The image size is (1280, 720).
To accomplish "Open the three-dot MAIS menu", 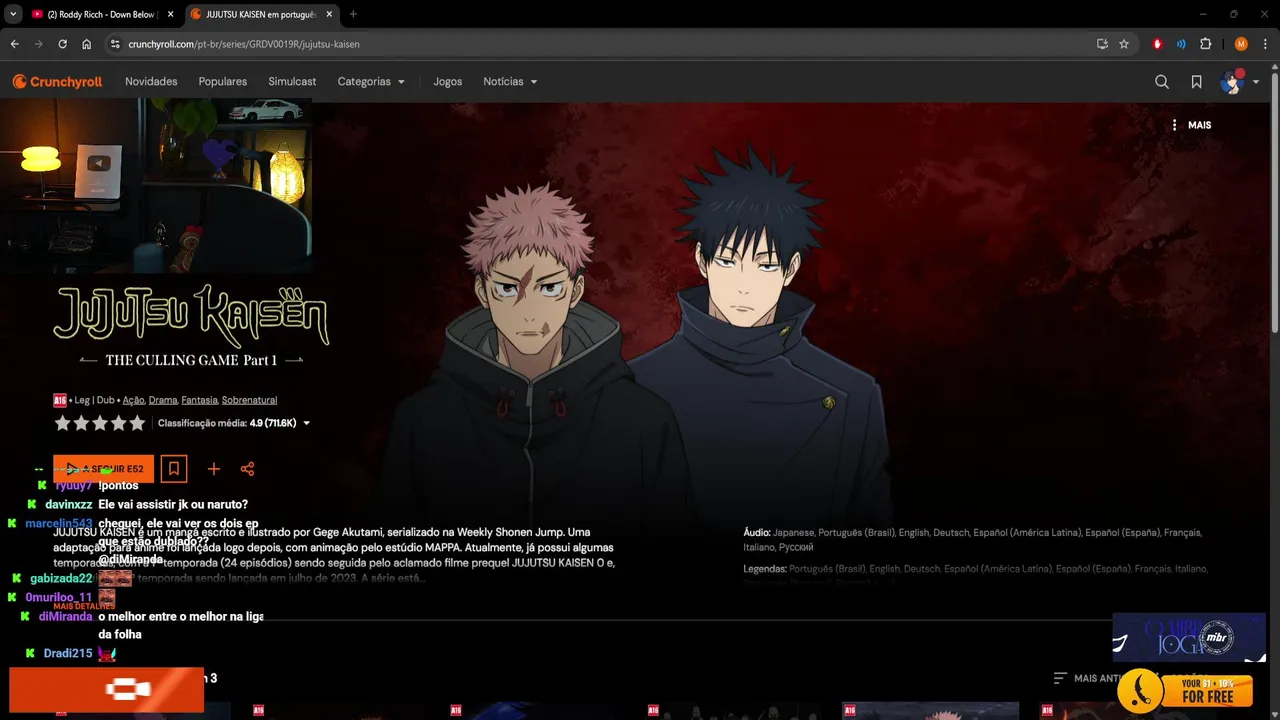I will click(1191, 125).
